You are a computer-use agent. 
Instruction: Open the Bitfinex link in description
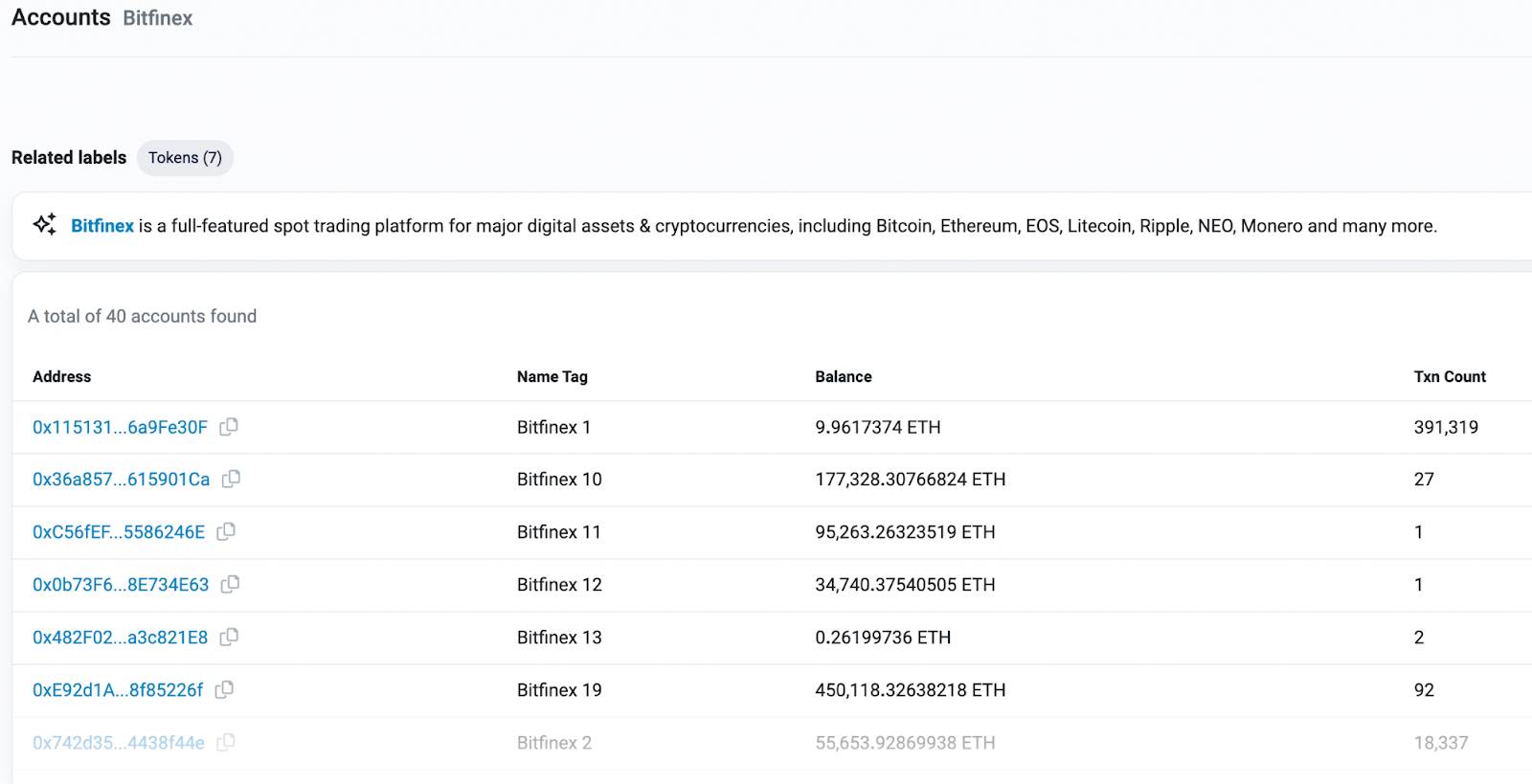(102, 226)
